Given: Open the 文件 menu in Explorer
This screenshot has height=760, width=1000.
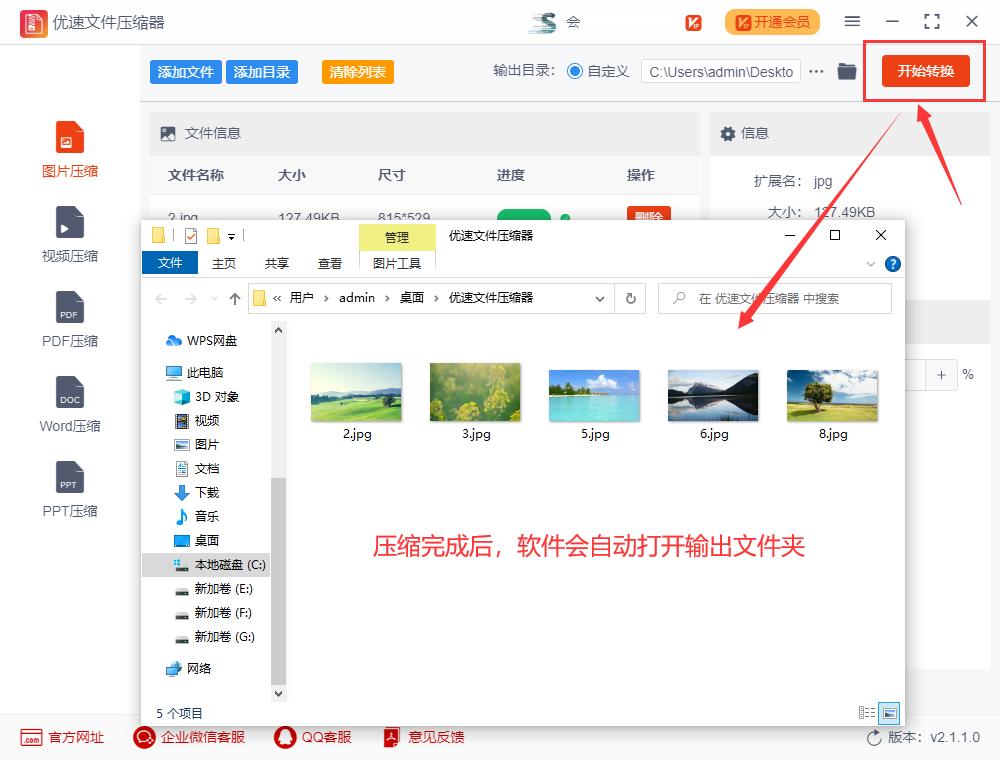Looking at the screenshot, I should (x=170, y=263).
